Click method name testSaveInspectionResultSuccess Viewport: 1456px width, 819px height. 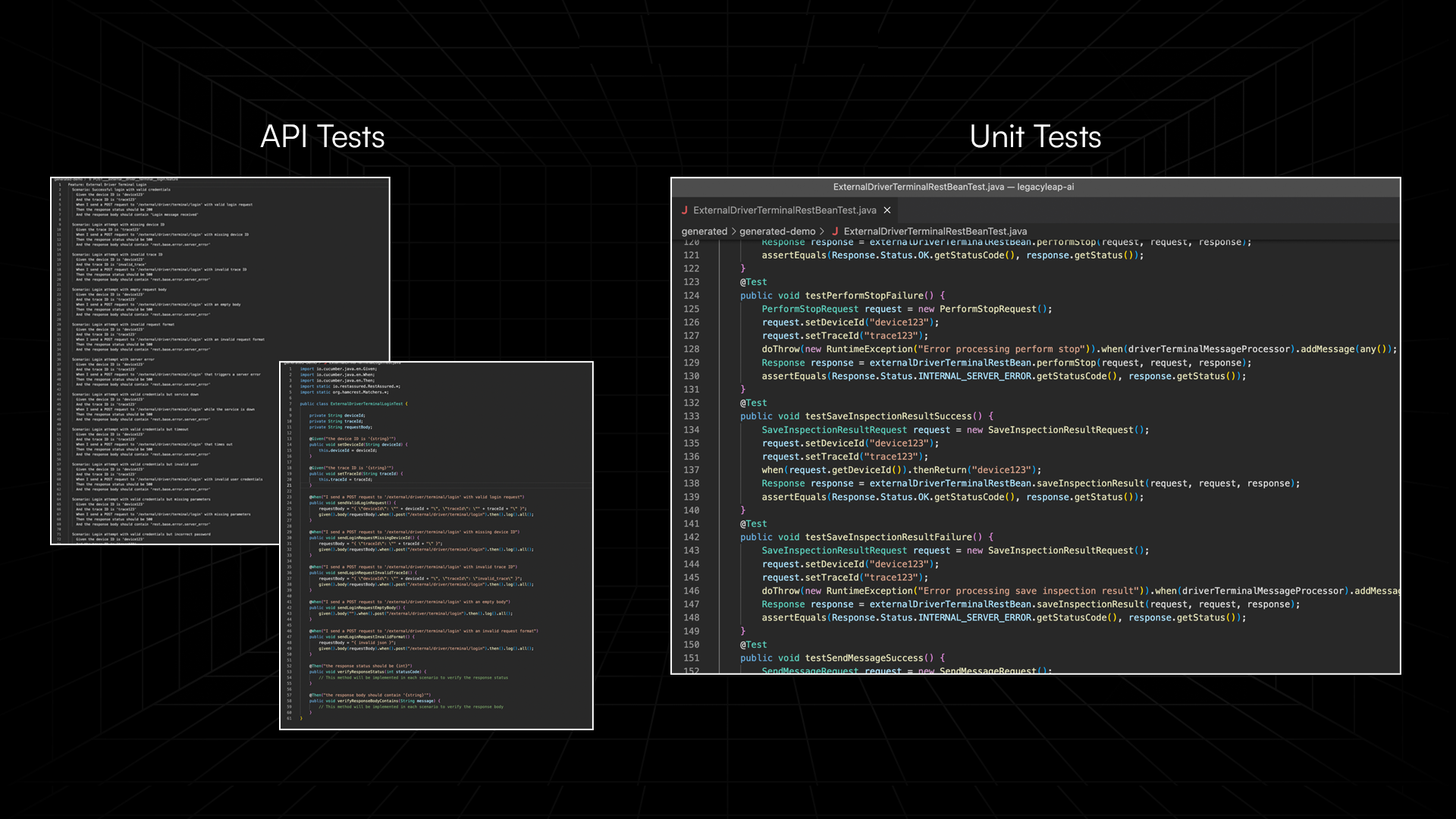coord(888,416)
